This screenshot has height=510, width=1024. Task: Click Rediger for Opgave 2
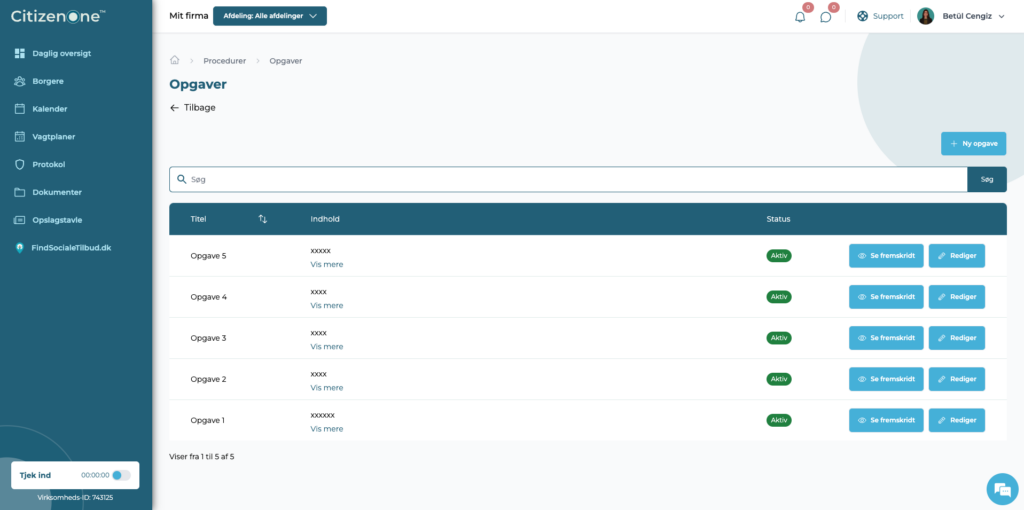957,379
